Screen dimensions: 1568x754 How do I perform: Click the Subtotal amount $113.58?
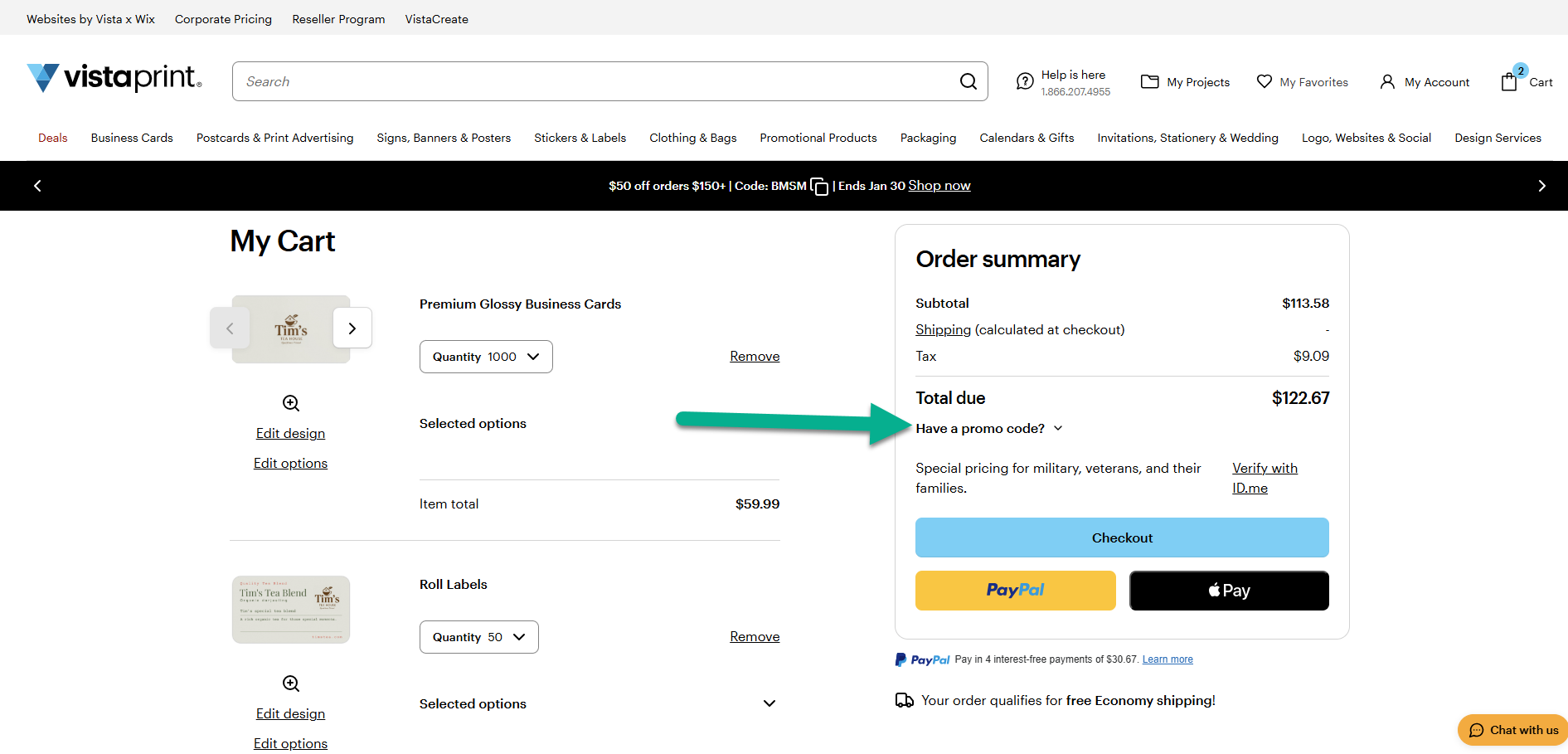[1305, 304]
